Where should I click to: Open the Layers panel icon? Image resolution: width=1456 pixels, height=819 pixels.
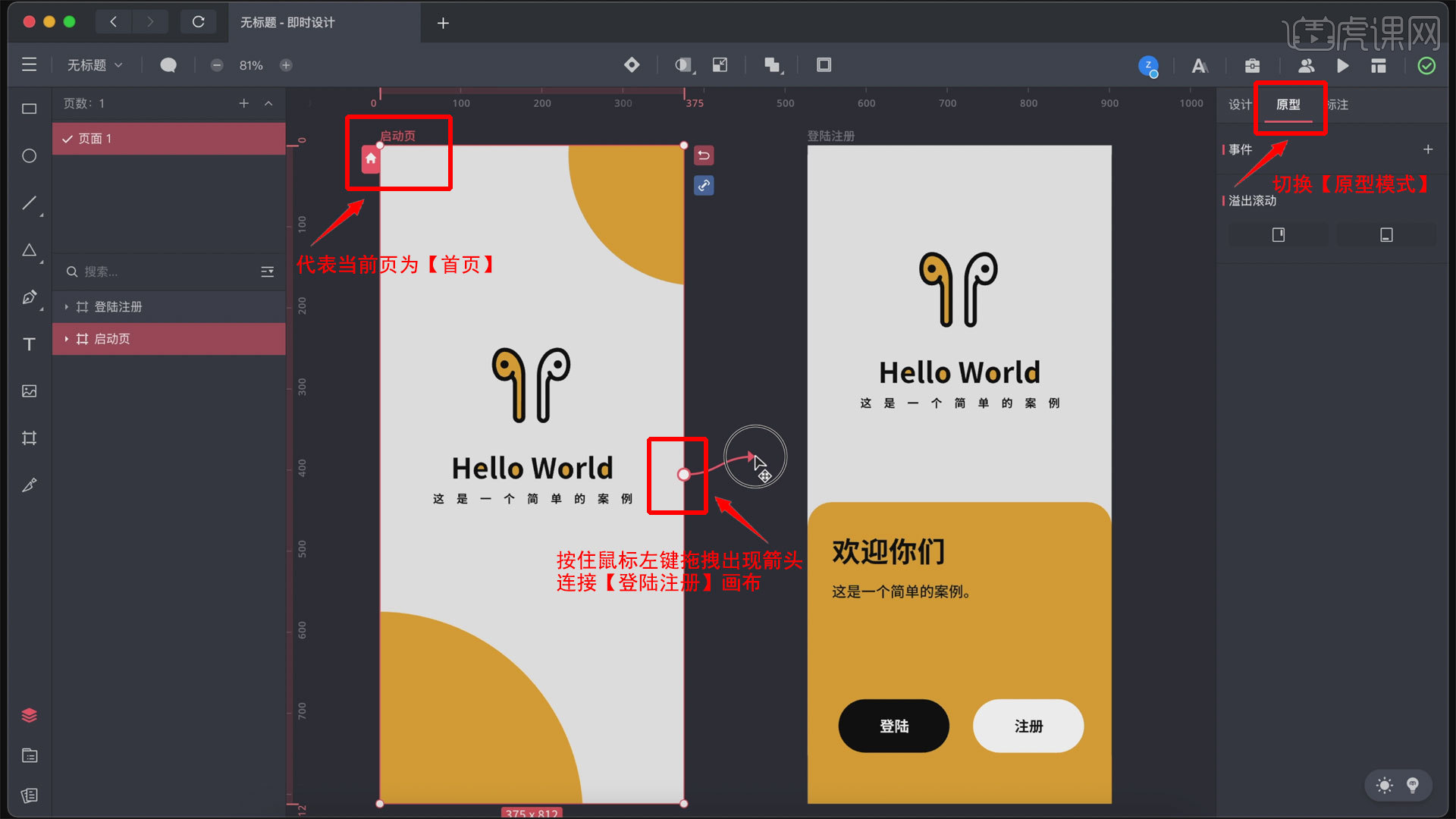click(x=30, y=715)
